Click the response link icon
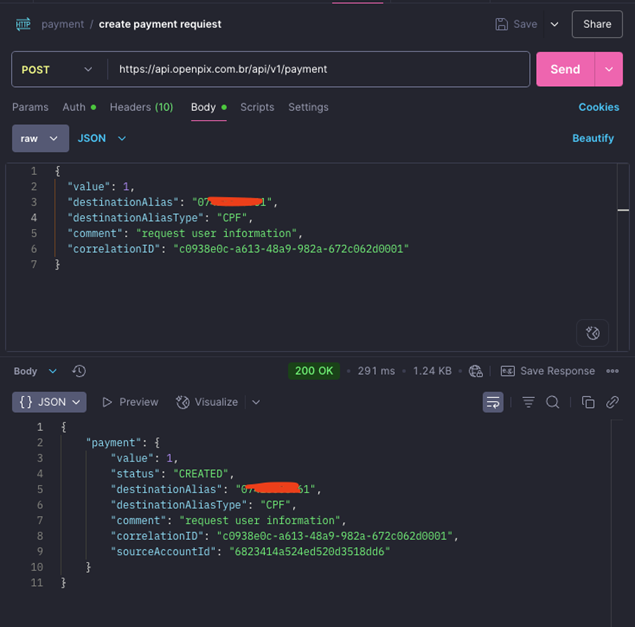Image resolution: width=635 pixels, height=627 pixels. pyautogui.click(x=612, y=402)
